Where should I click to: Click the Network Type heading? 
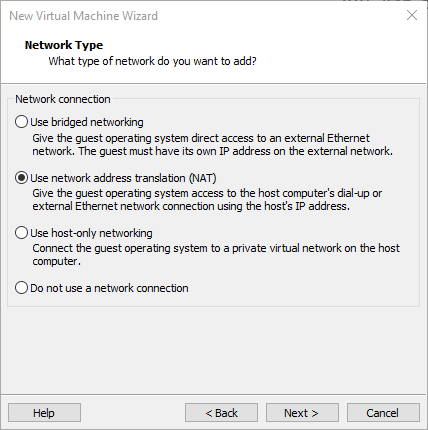point(64,45)
